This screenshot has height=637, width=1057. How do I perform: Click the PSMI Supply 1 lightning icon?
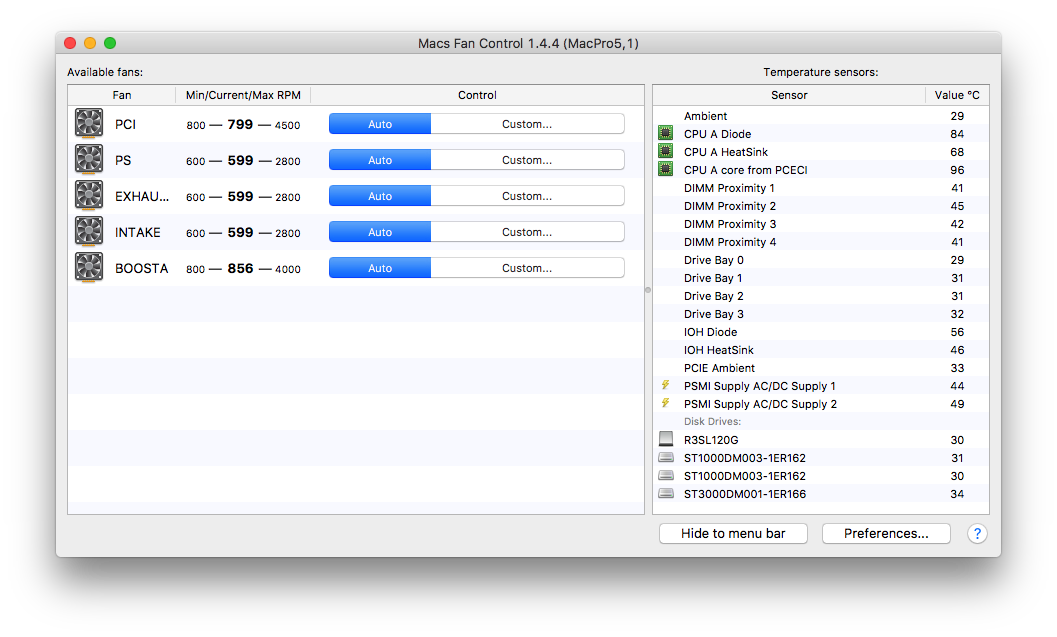tap(665, 385)
